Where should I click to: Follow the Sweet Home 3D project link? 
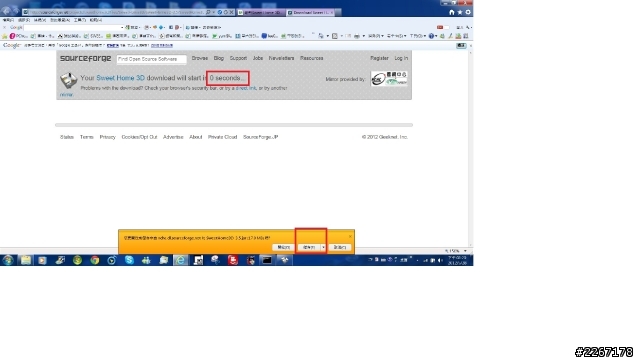tap(120, 78)
